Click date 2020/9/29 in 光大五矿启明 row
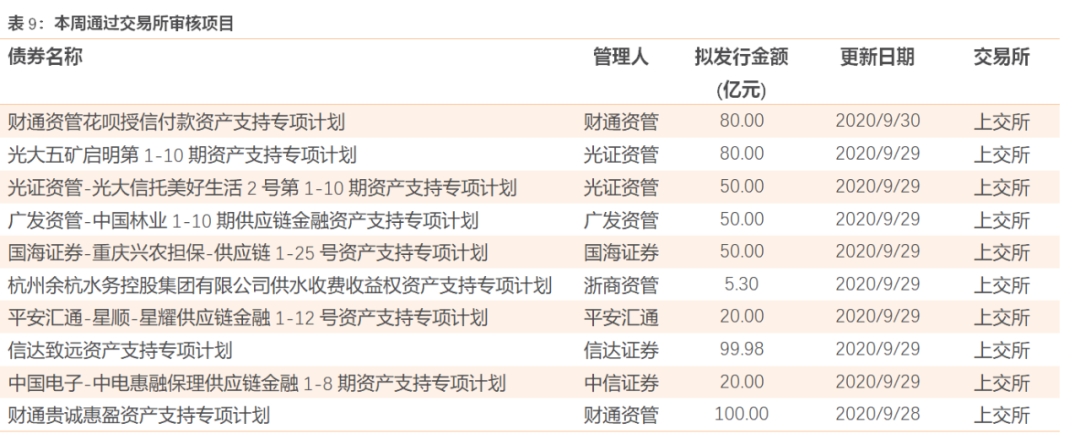The height and width of the screenshot is (445, 1080). [x=878, y=153]
